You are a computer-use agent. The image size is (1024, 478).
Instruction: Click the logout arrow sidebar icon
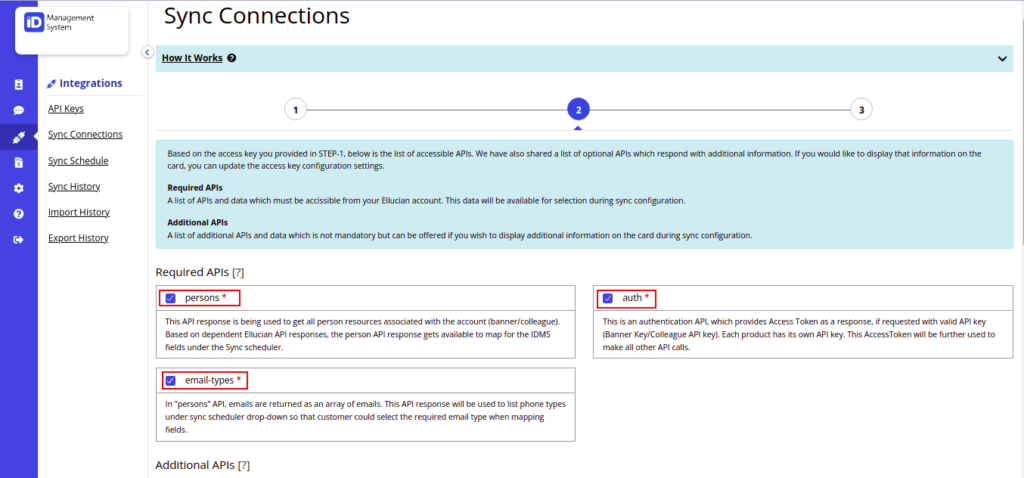18,240
